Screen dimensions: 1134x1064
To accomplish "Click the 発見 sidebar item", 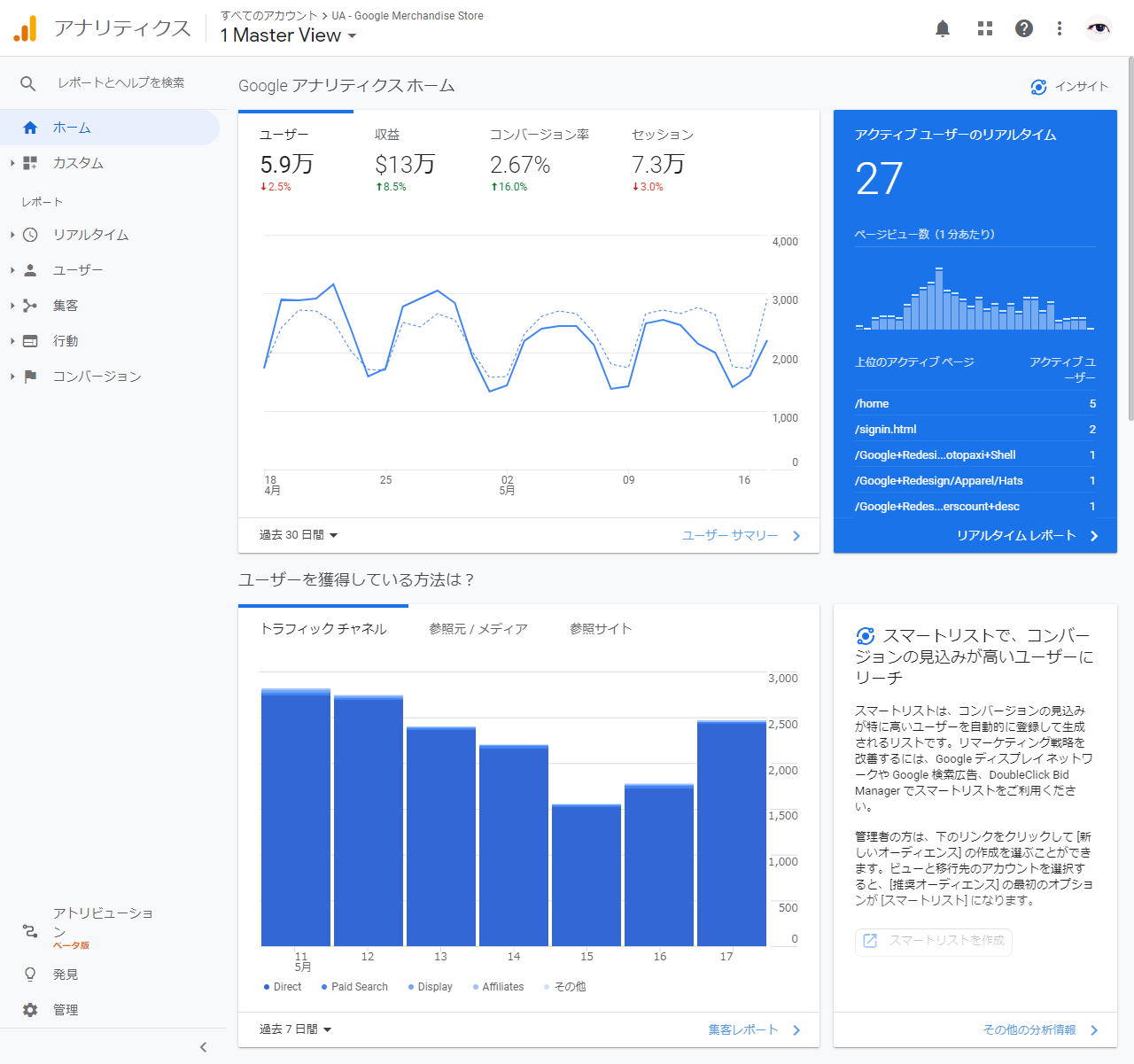I will (66, 975).
